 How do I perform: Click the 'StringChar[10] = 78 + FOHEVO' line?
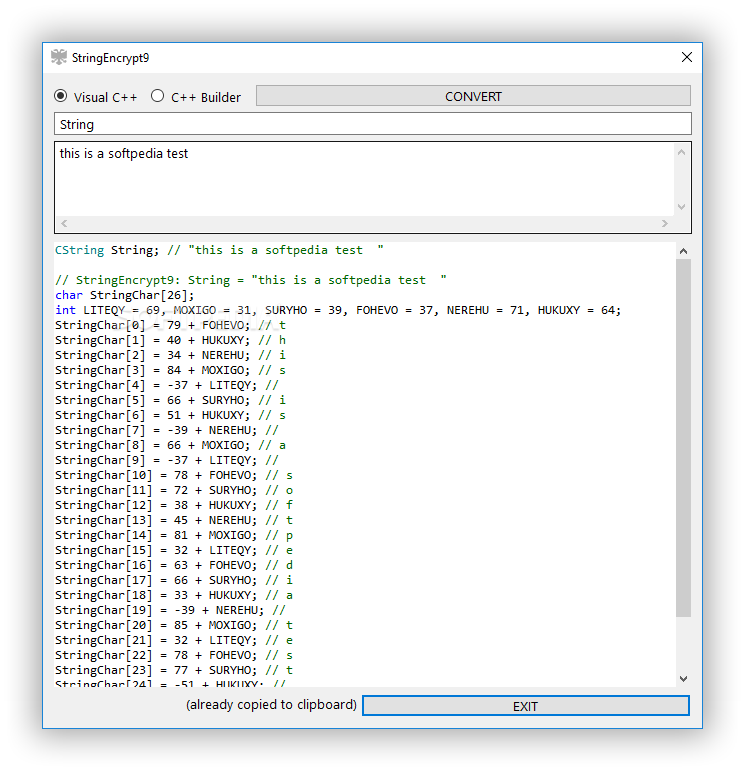point(174,475)
